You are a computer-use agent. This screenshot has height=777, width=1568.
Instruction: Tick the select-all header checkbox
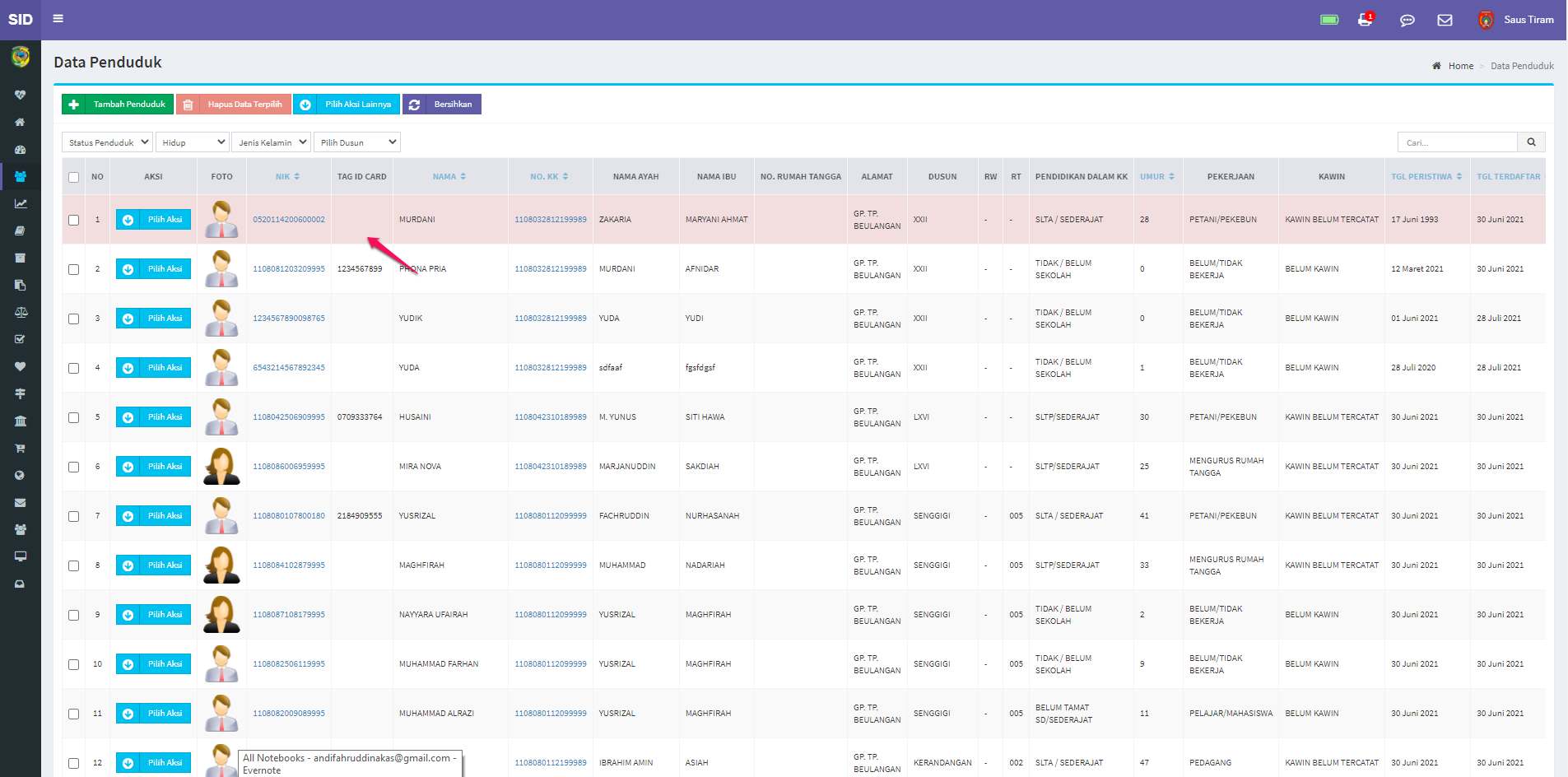(74, 177)
